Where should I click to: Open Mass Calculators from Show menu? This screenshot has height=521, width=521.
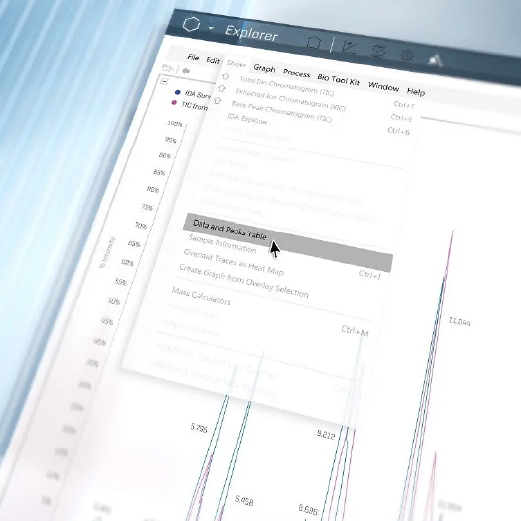click(x=201, y=296)
